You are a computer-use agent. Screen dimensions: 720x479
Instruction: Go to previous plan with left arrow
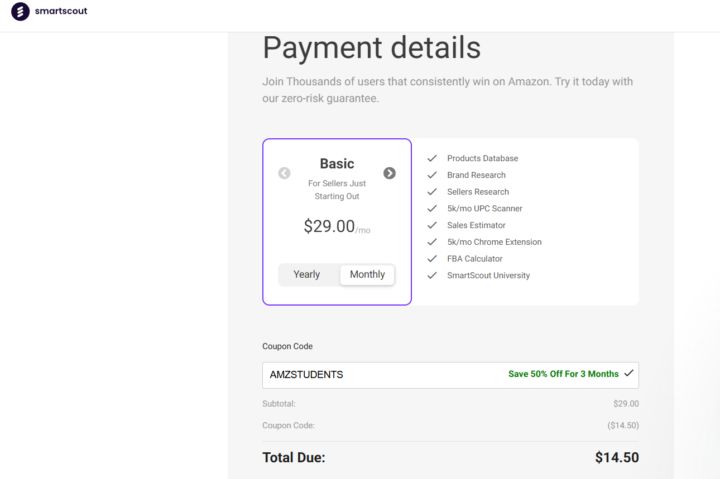pyautogui.click(x=284, y=173)
